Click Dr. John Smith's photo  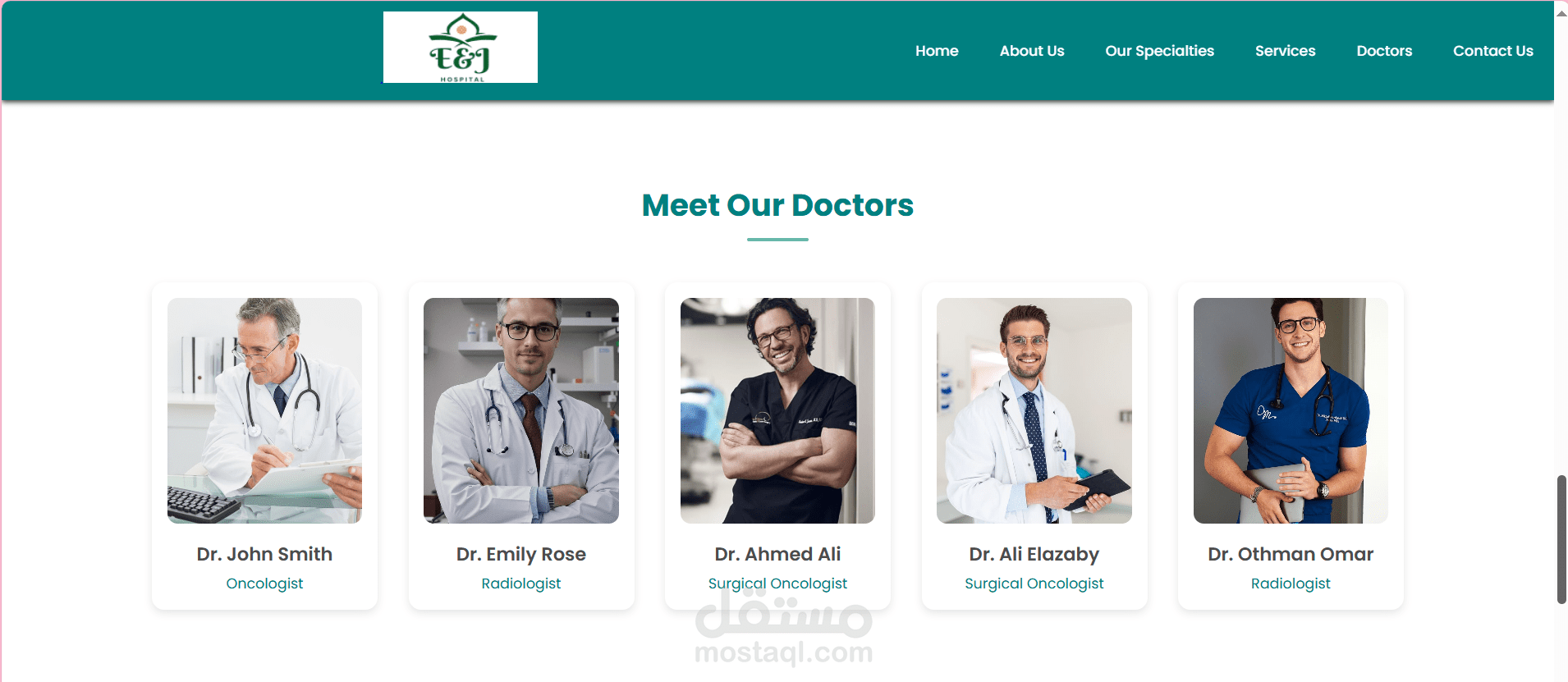tap(264, 410)
